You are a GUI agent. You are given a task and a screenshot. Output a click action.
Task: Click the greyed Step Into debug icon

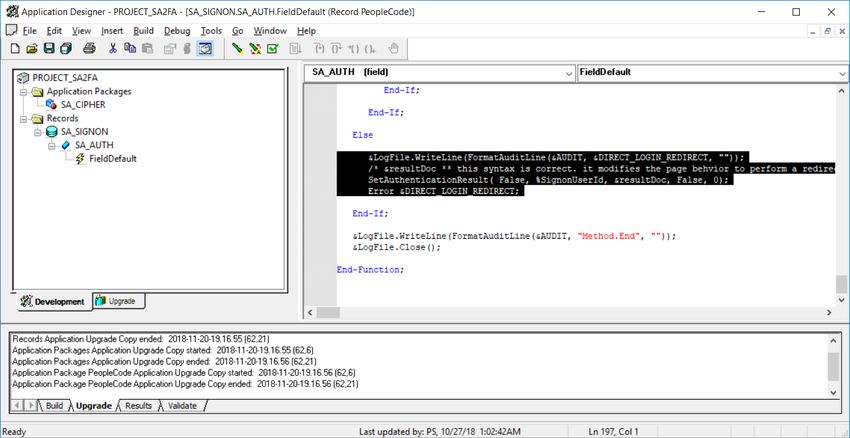coord(320,49)
